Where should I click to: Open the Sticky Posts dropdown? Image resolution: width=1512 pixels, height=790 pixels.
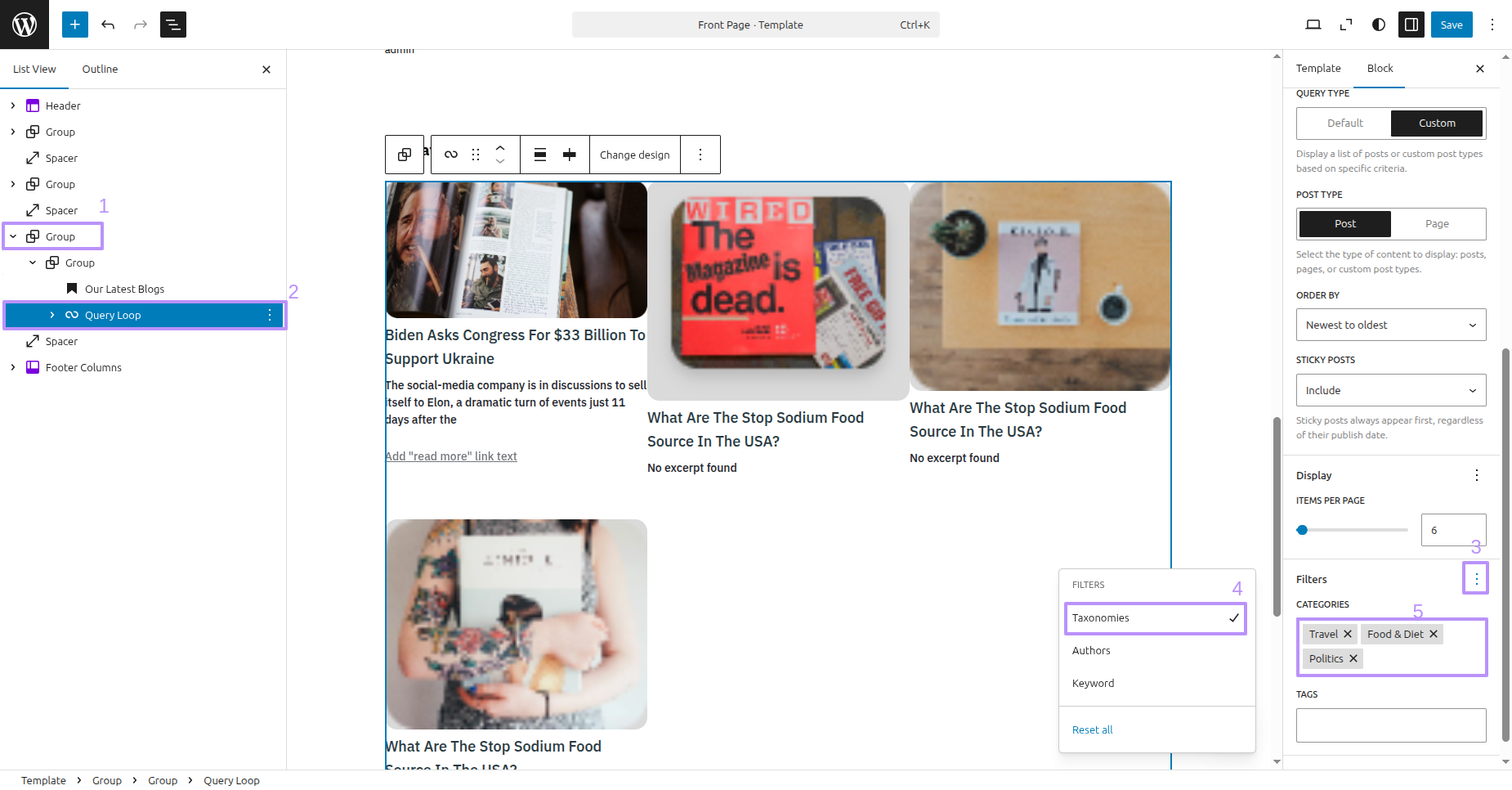[x=1391, y=391]
